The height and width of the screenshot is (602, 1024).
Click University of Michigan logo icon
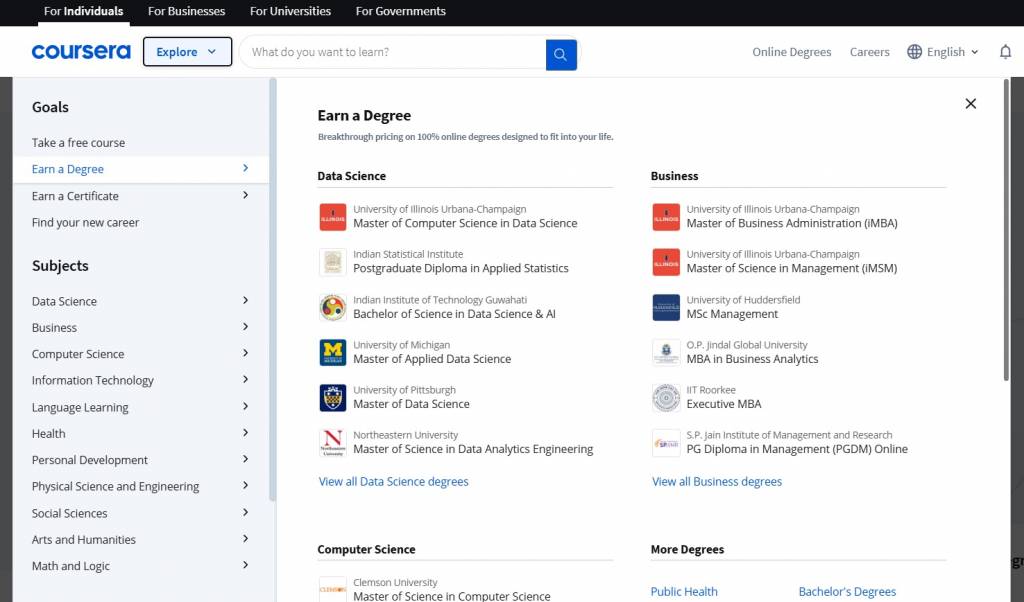pos(333,352)
